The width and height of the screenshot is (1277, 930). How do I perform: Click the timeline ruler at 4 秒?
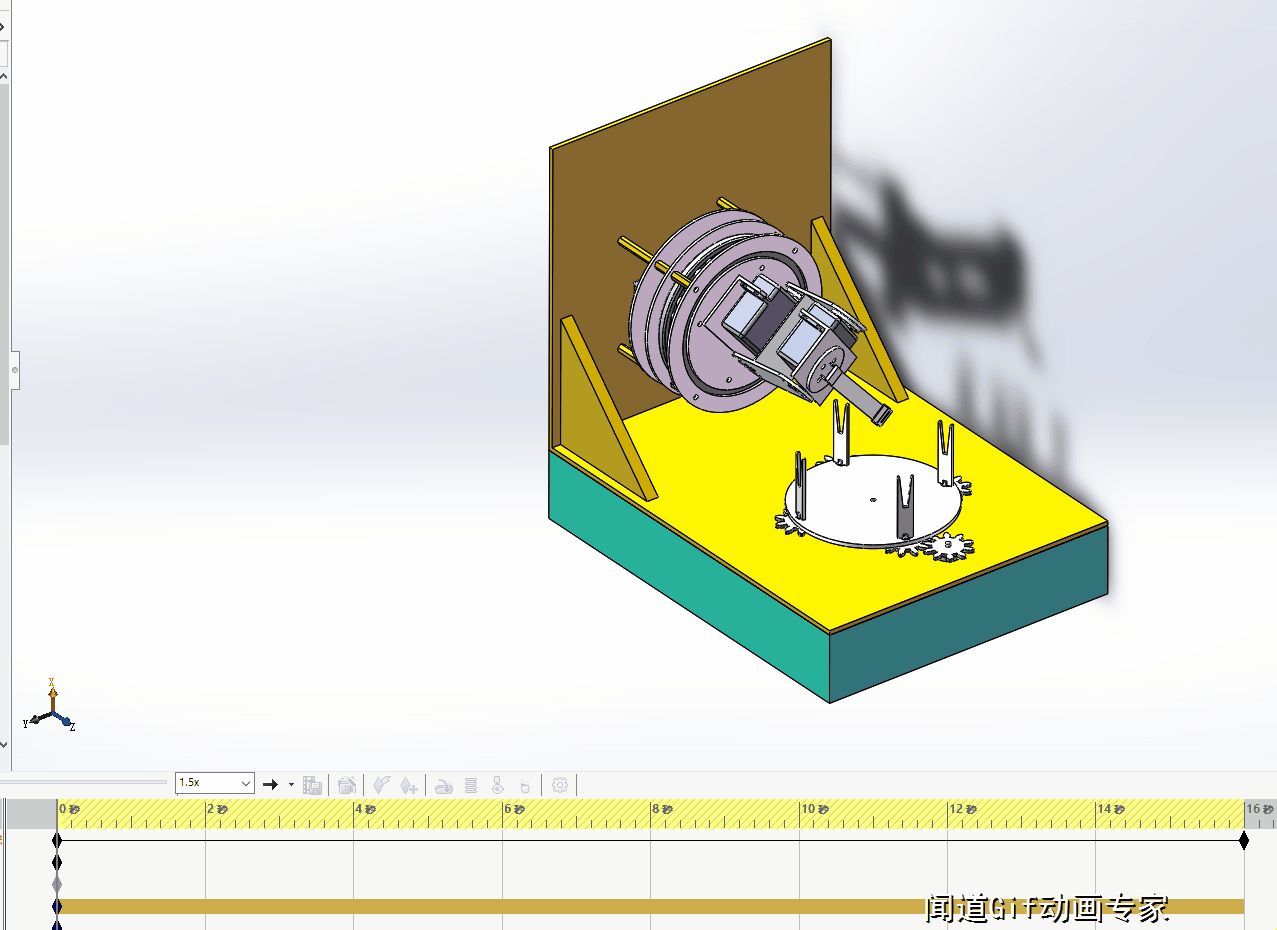(x=364, y=808)
